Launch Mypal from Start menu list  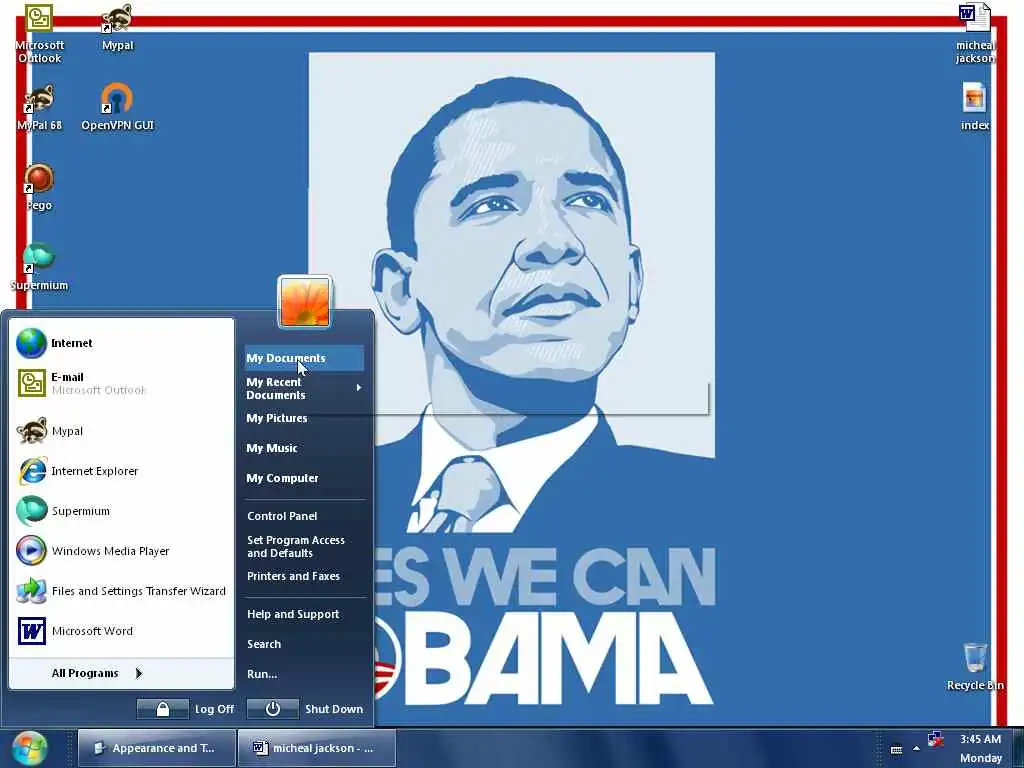point(121,431)
